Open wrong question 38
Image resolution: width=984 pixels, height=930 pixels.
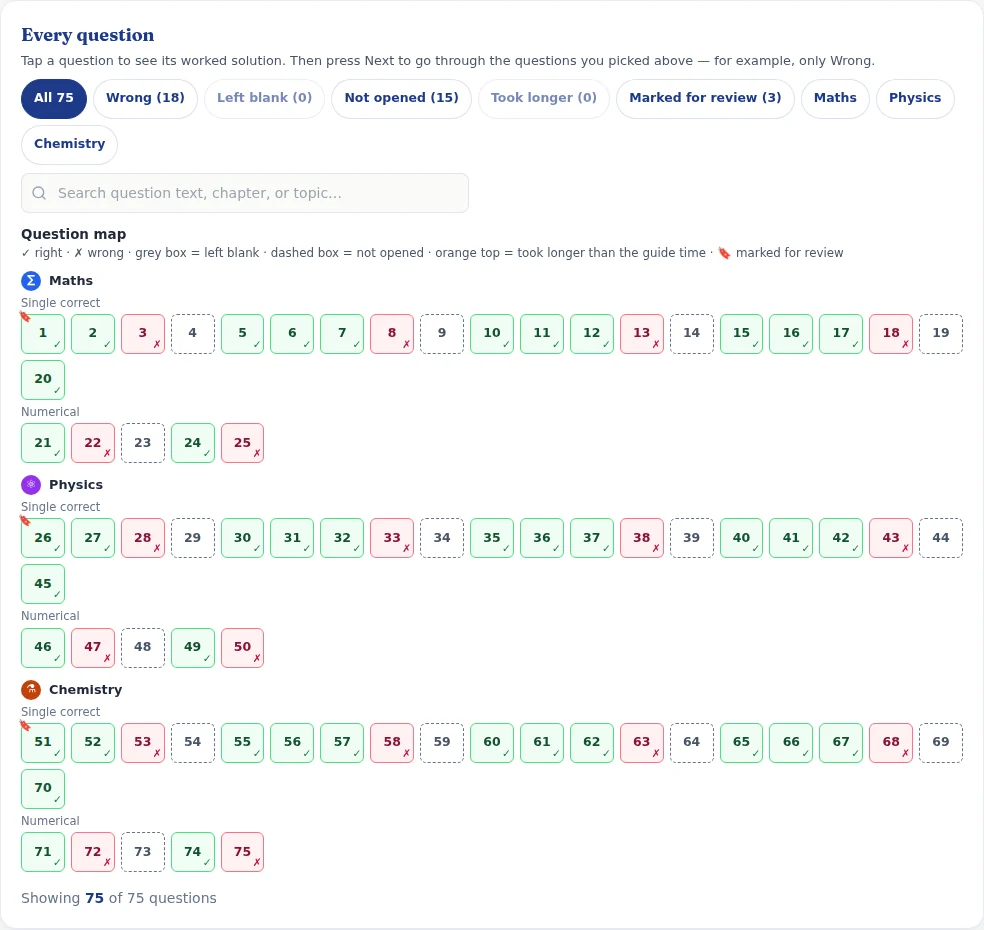pyautogui.click(x=641, y=538)
